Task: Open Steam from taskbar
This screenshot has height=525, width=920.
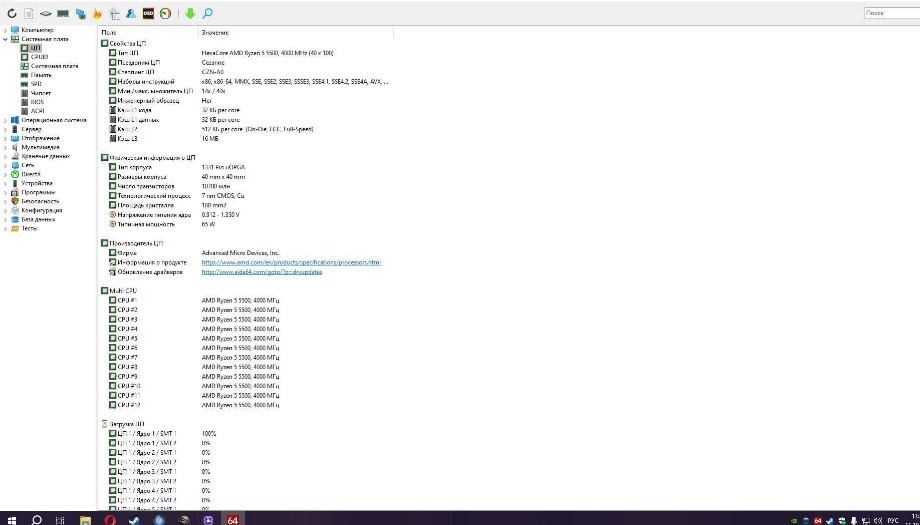Action: tap(134, 520)
